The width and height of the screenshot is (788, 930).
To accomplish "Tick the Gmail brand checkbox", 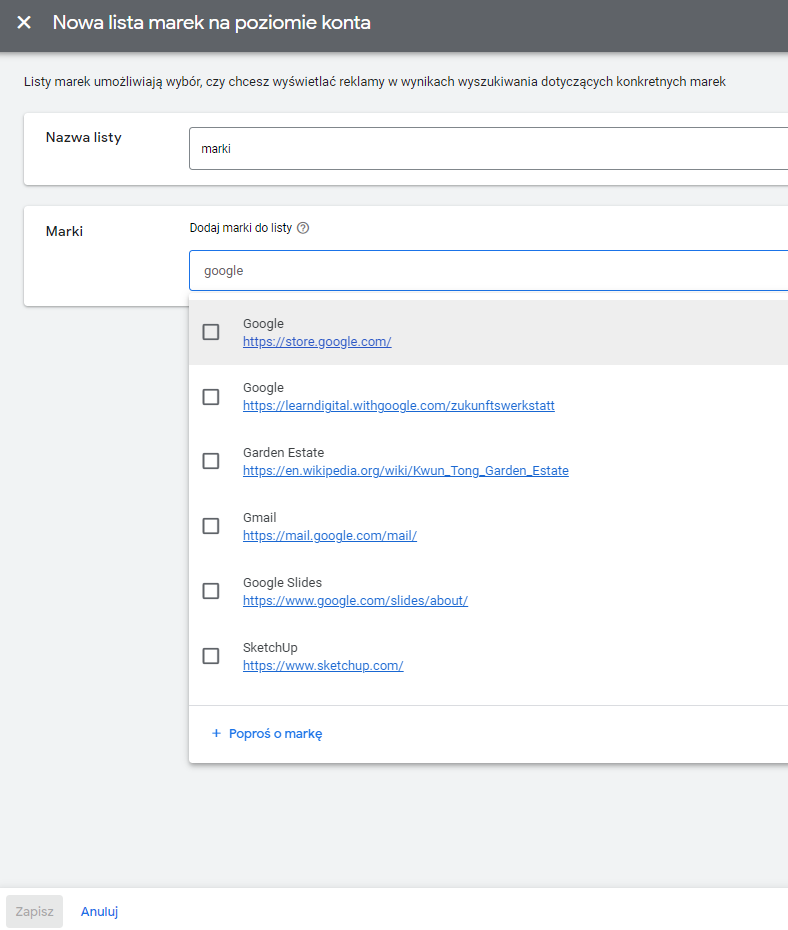I will pos(210,526).
